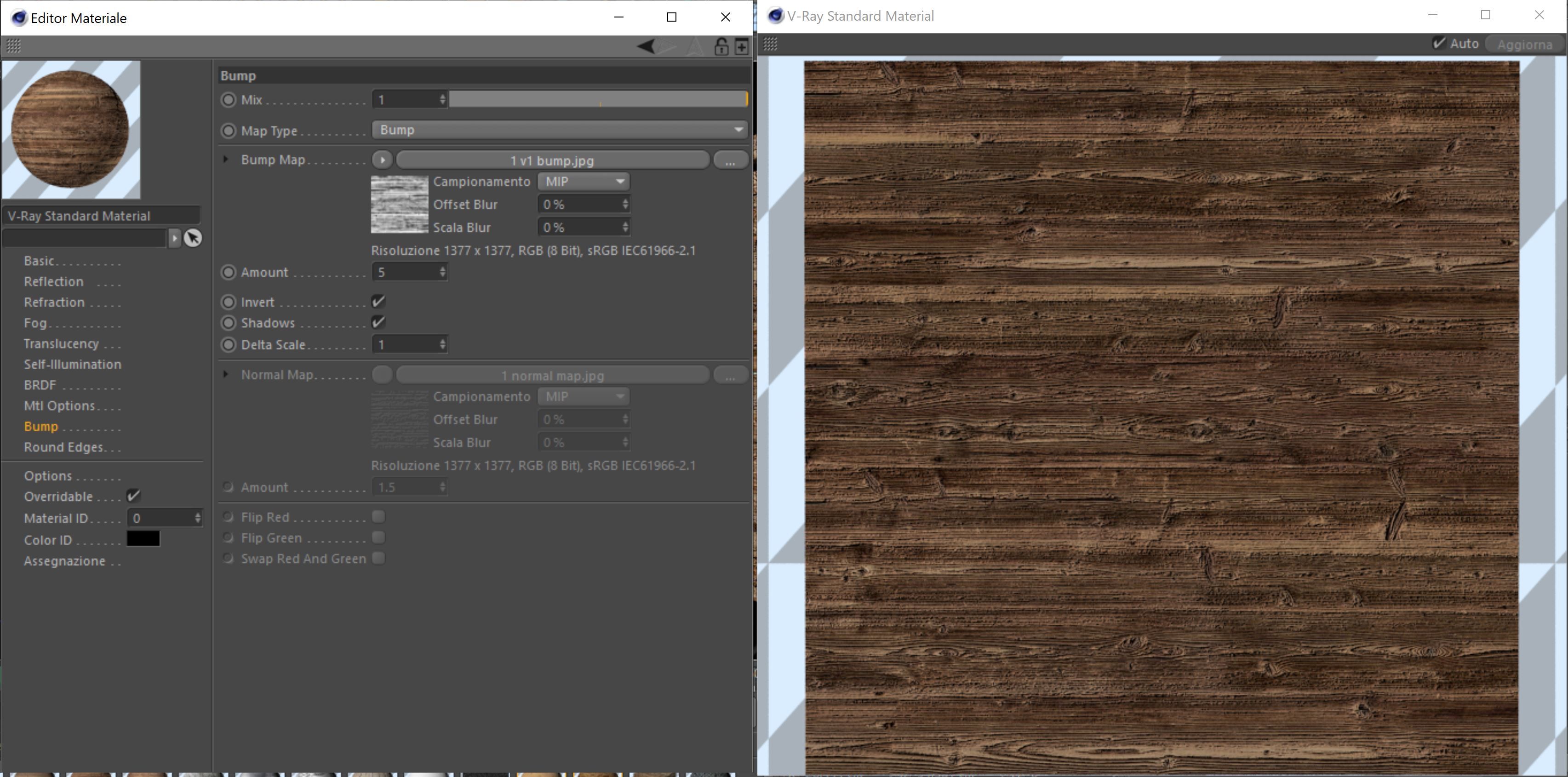1568x777 pixels.
Task: Open the Map Type dropdown
Action: coord(560,130)
